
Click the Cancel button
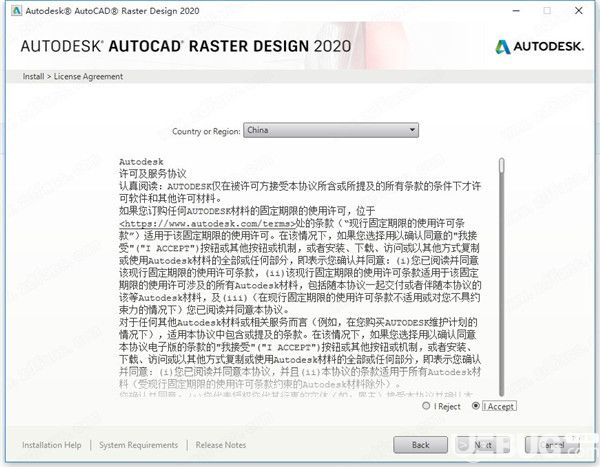tap(552, 445)
